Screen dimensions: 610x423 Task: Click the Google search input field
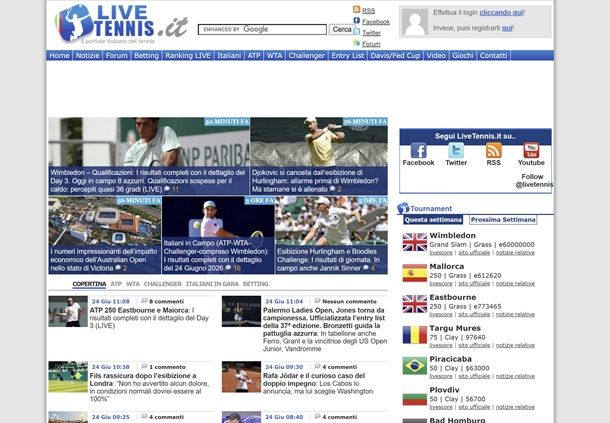262,29
